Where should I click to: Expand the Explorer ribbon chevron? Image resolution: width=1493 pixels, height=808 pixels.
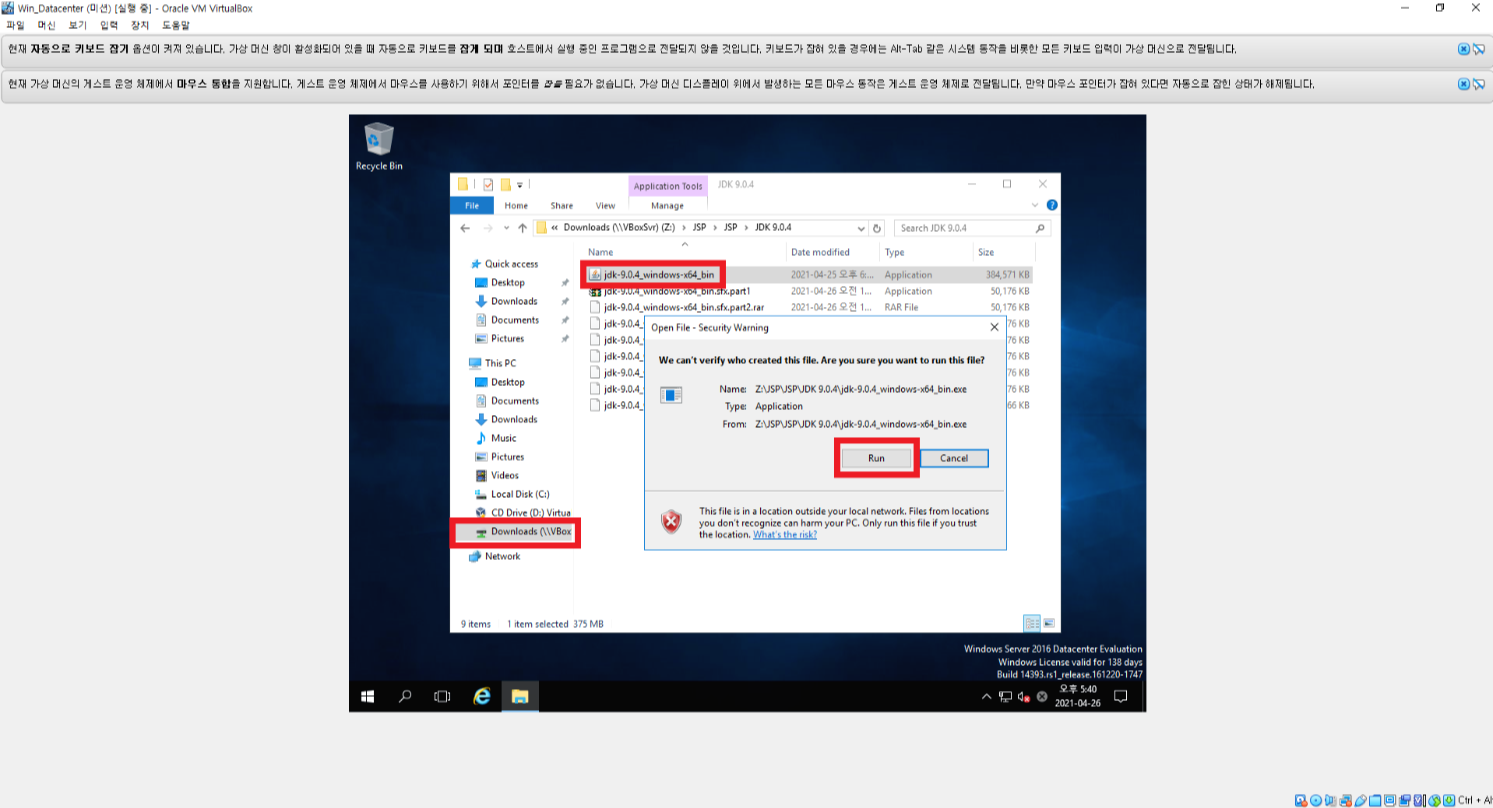coord(1036,205)
